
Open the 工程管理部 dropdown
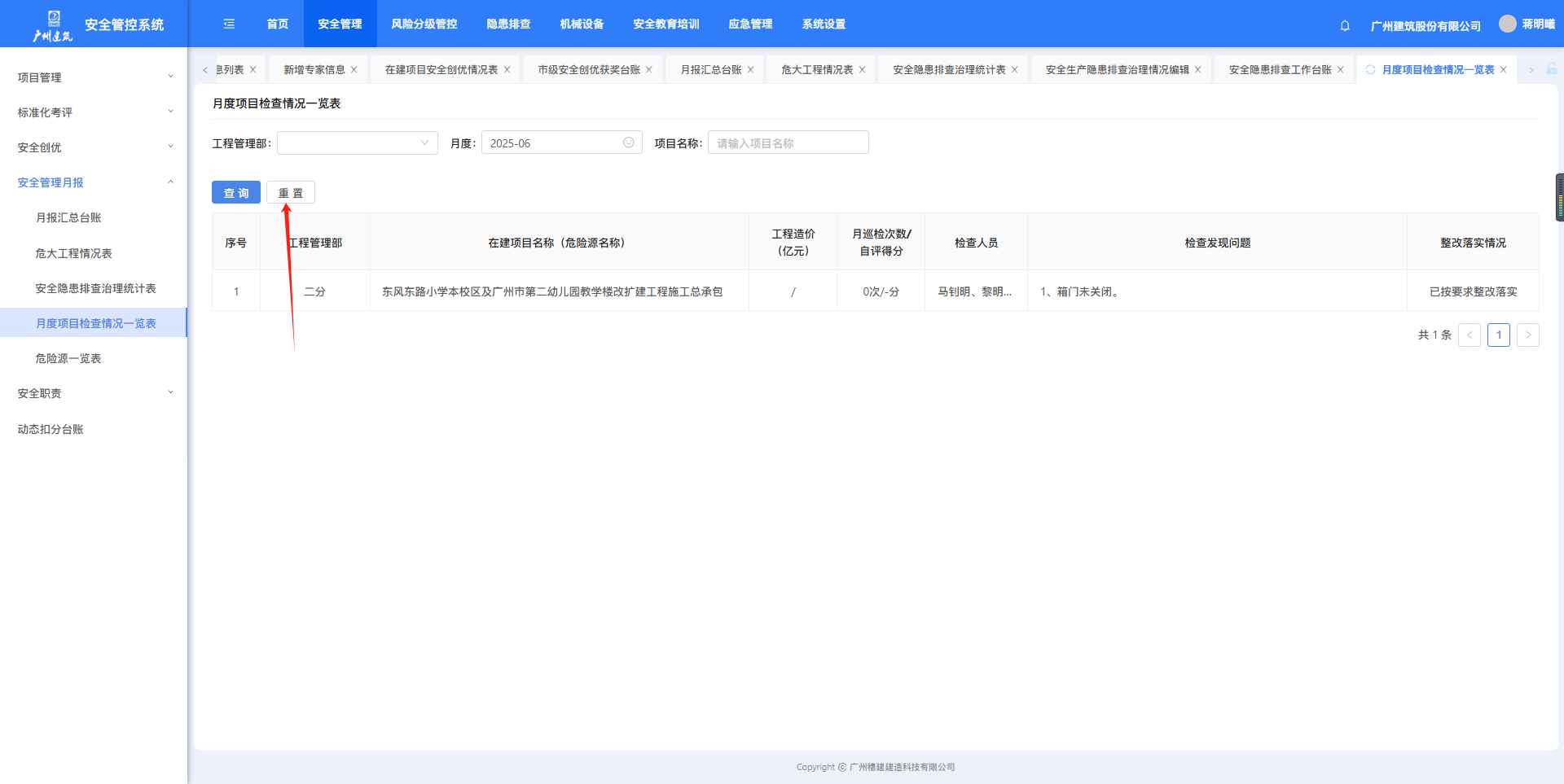coord(357,142)
